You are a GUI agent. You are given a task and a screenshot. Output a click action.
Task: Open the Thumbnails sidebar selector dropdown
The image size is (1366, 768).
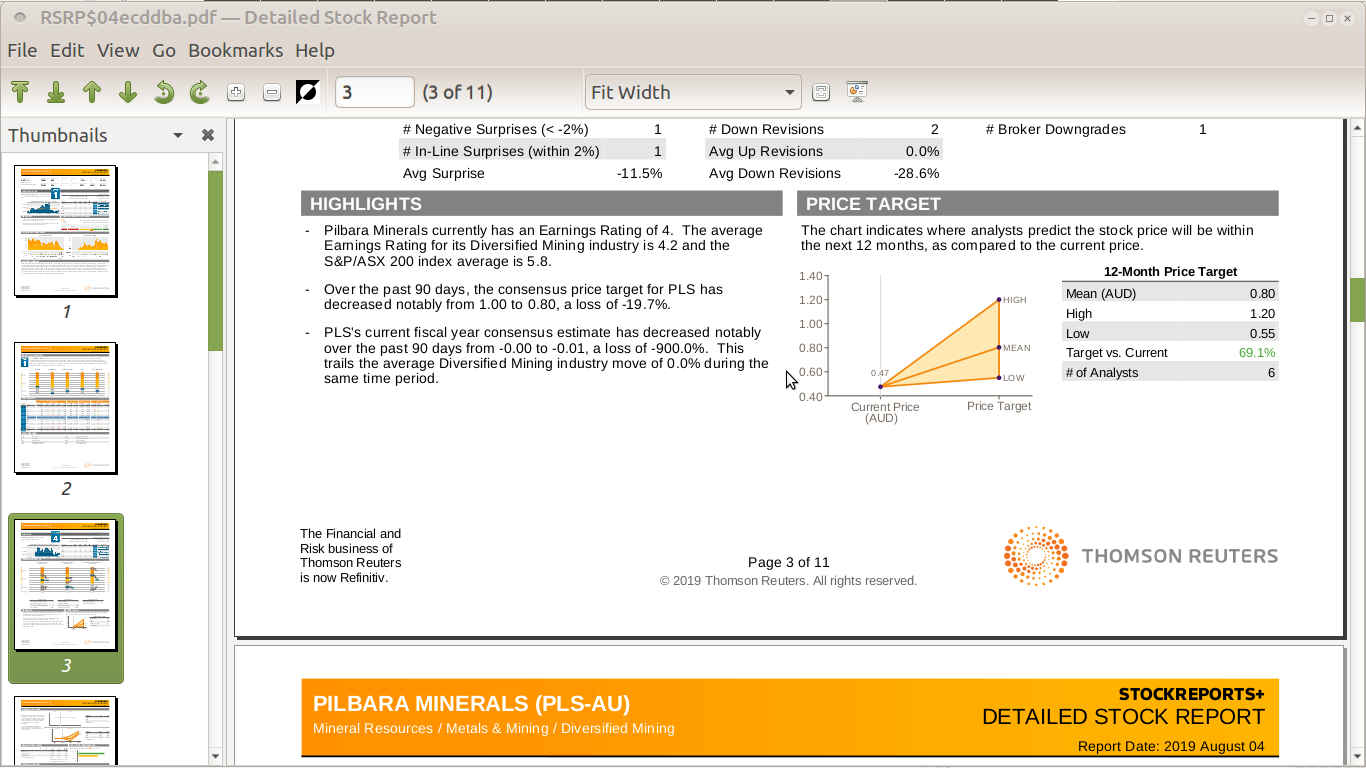(178, 135)
